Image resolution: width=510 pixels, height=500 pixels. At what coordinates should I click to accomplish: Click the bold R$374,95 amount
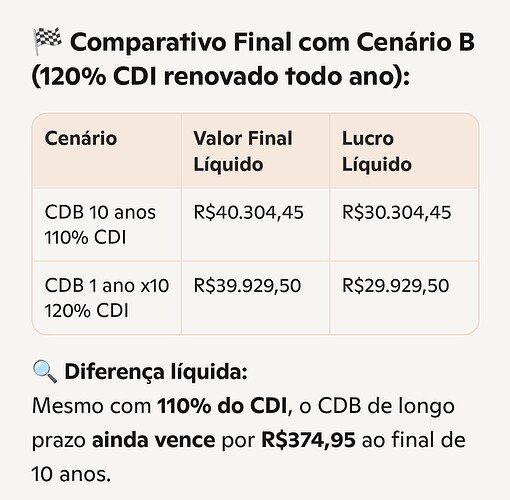click(x=309, y=440)
